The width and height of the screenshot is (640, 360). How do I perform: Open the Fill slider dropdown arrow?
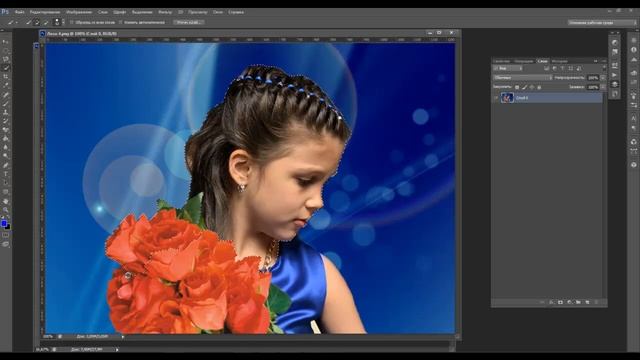point(603,87)
